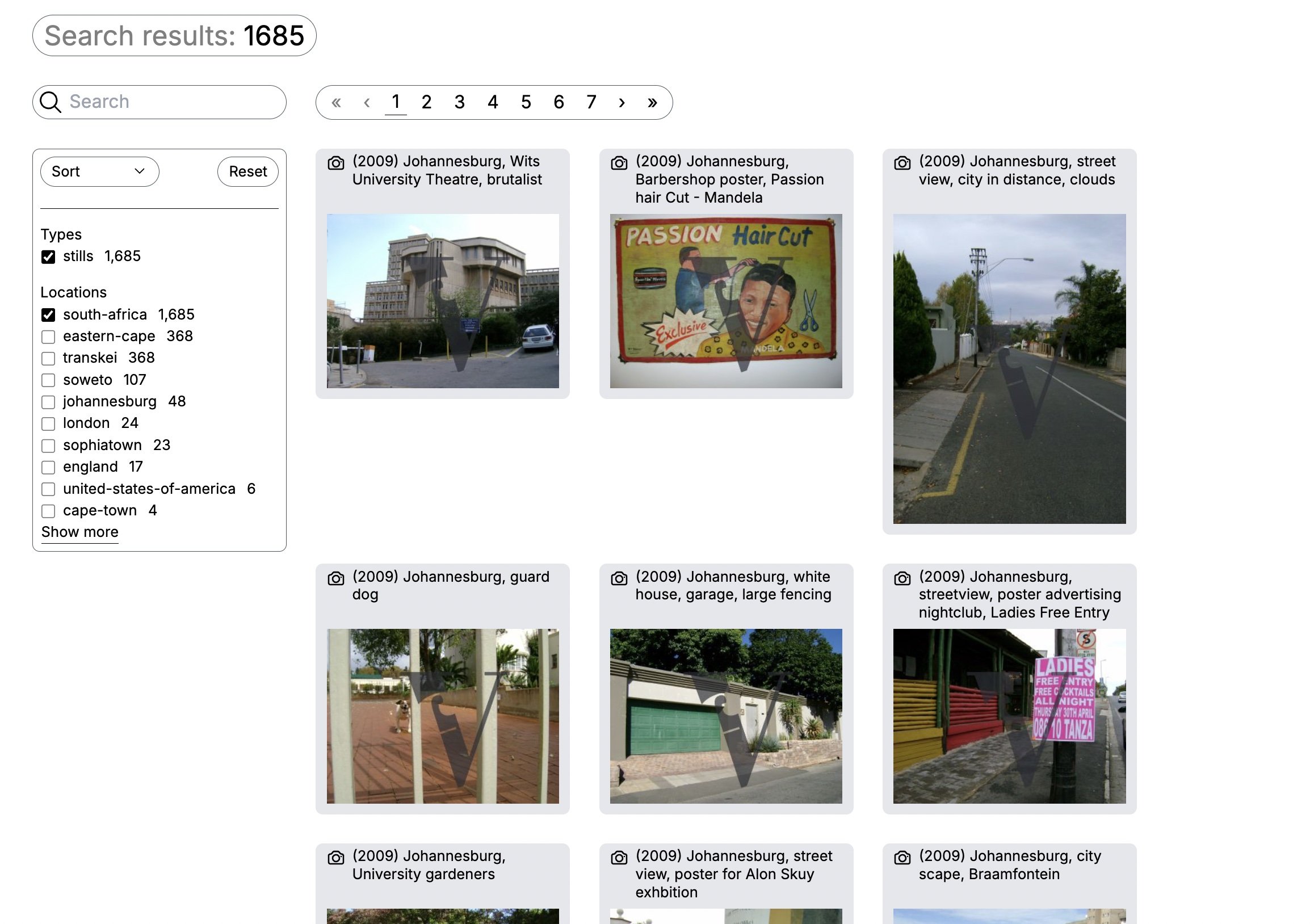Select page 1 in pagination
Viewport: 1310px width, 924px height.
click(x=396, y=102)
